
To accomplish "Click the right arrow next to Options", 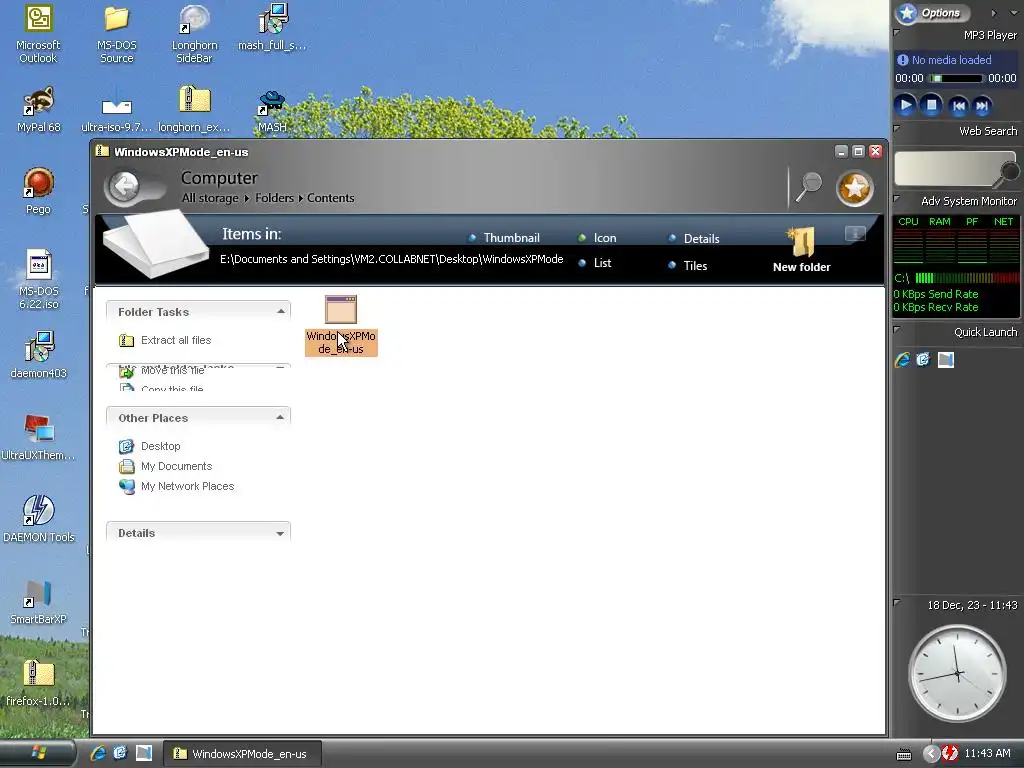I will (x=994, y=13).
